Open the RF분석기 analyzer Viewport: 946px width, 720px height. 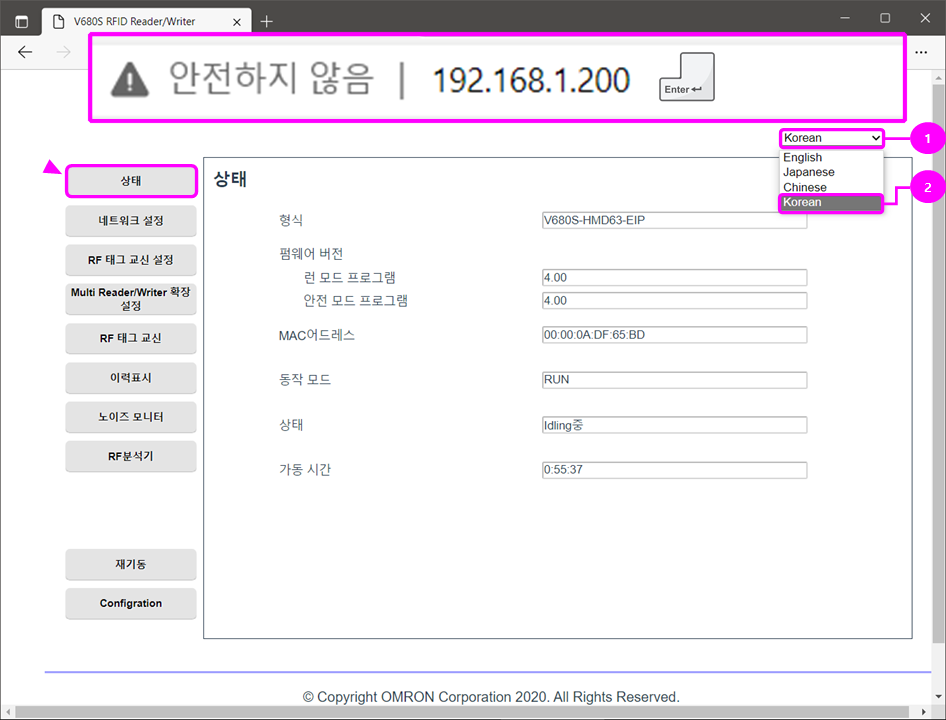pos(131,456)
